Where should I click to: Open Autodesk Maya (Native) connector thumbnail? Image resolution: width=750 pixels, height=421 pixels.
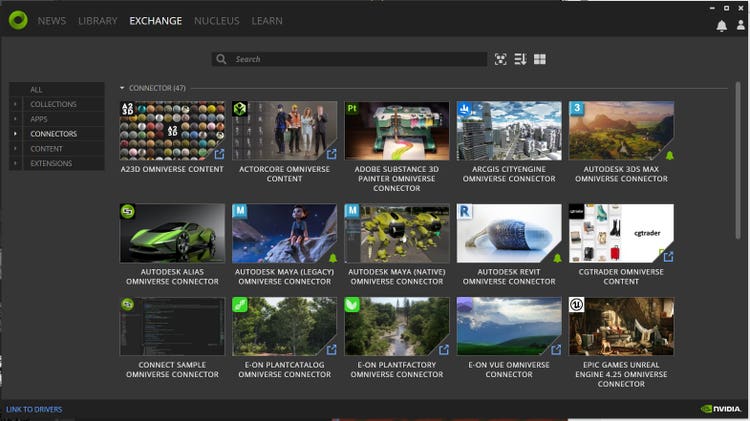397,233
